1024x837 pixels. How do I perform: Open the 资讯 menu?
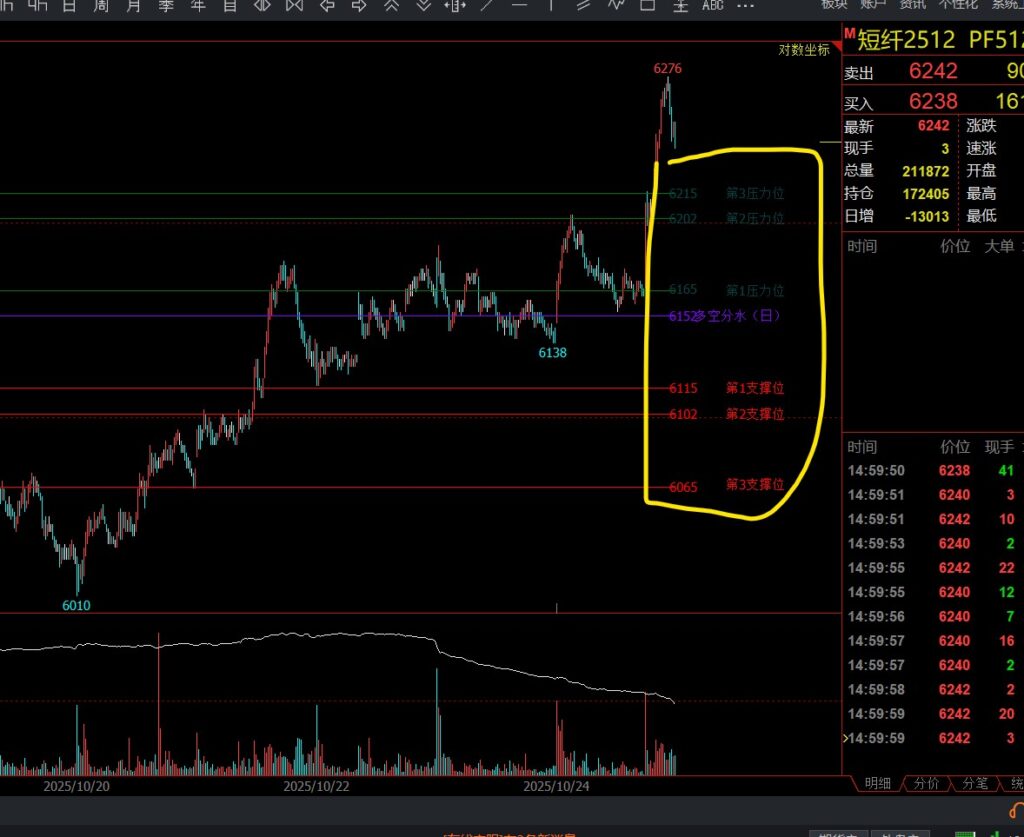[912, 4]
